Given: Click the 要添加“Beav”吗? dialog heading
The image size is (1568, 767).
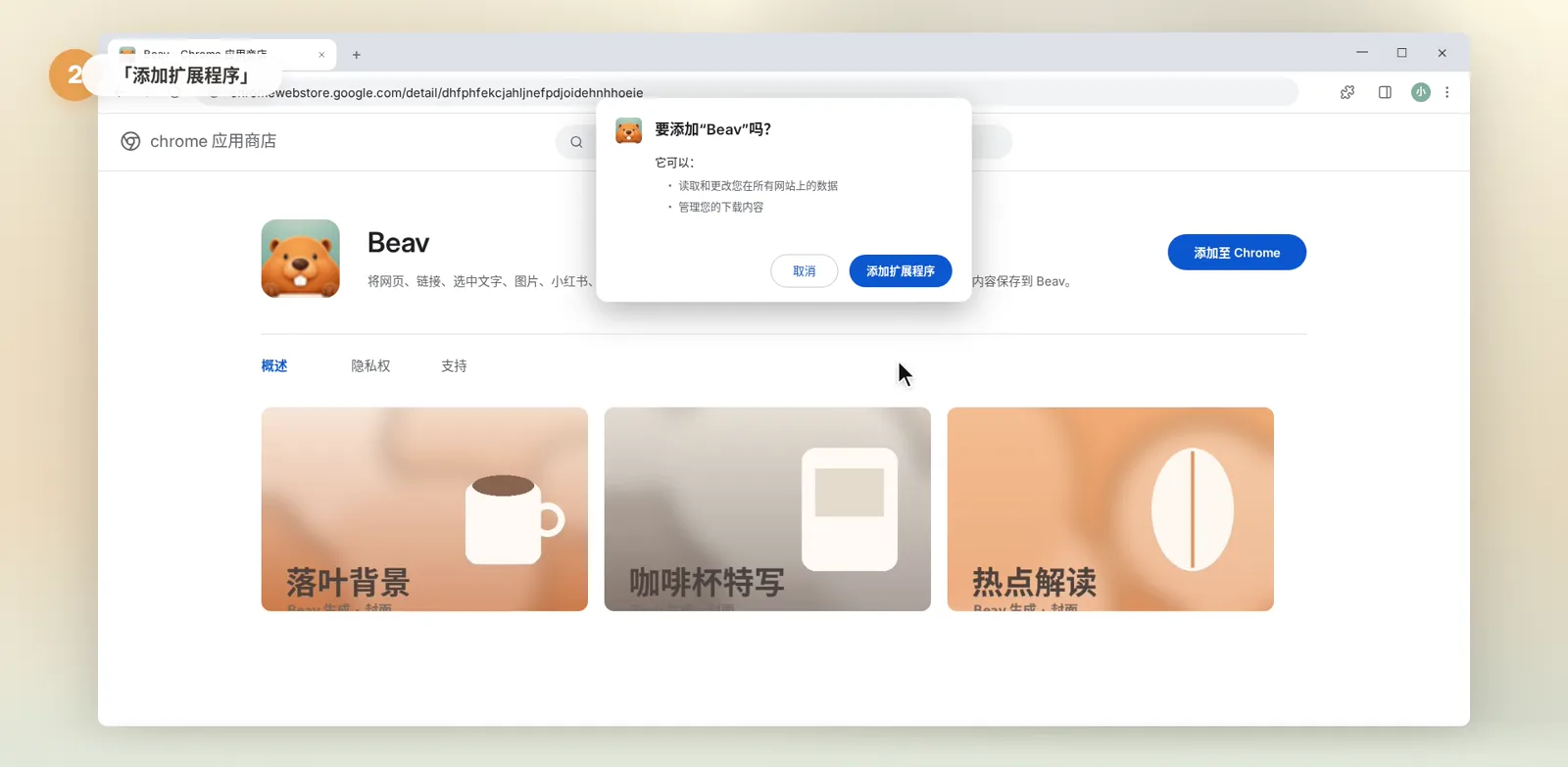Looking at the screenshot, I should click(712, 129).
